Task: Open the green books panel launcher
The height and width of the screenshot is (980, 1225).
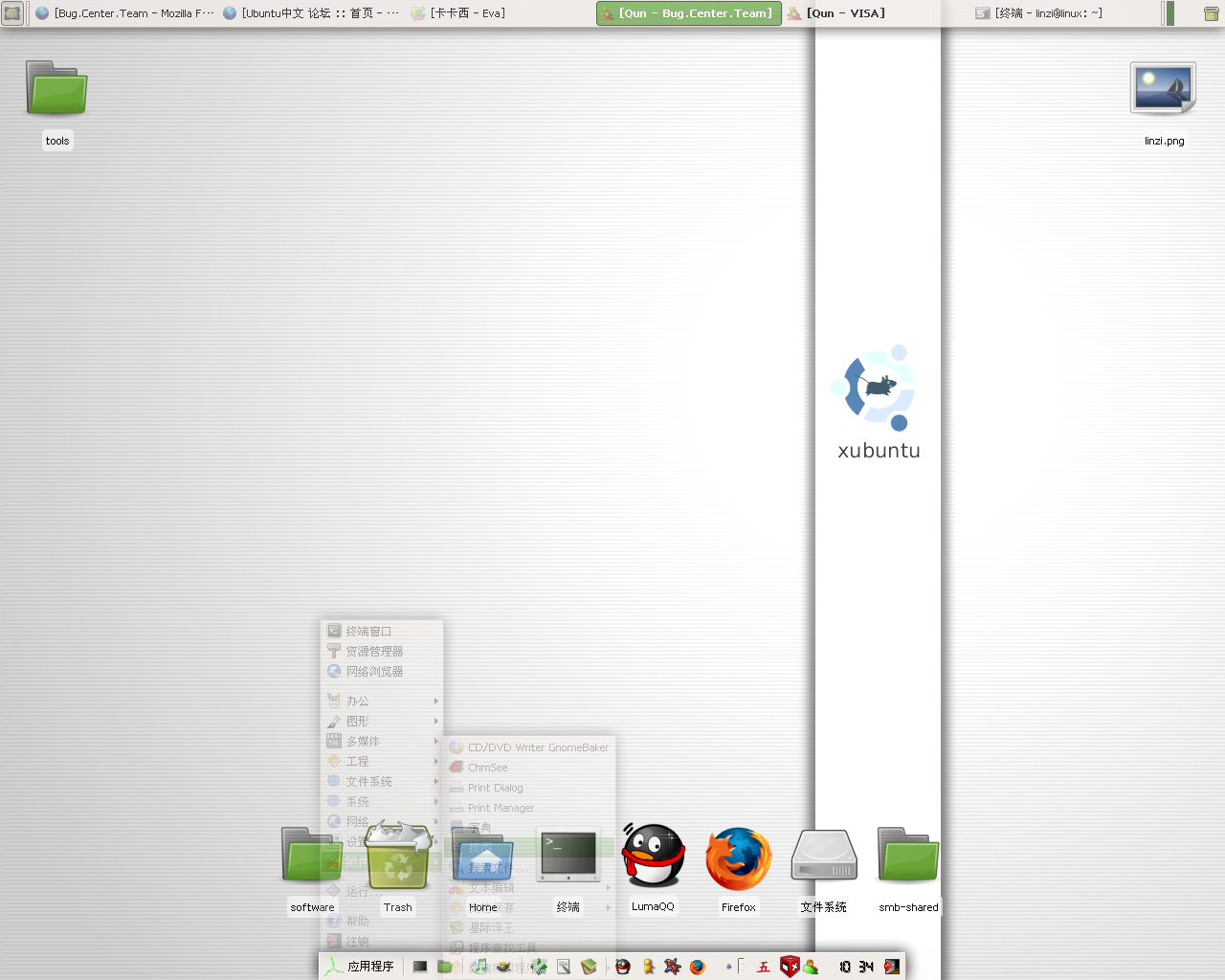Action: [589, 967]
